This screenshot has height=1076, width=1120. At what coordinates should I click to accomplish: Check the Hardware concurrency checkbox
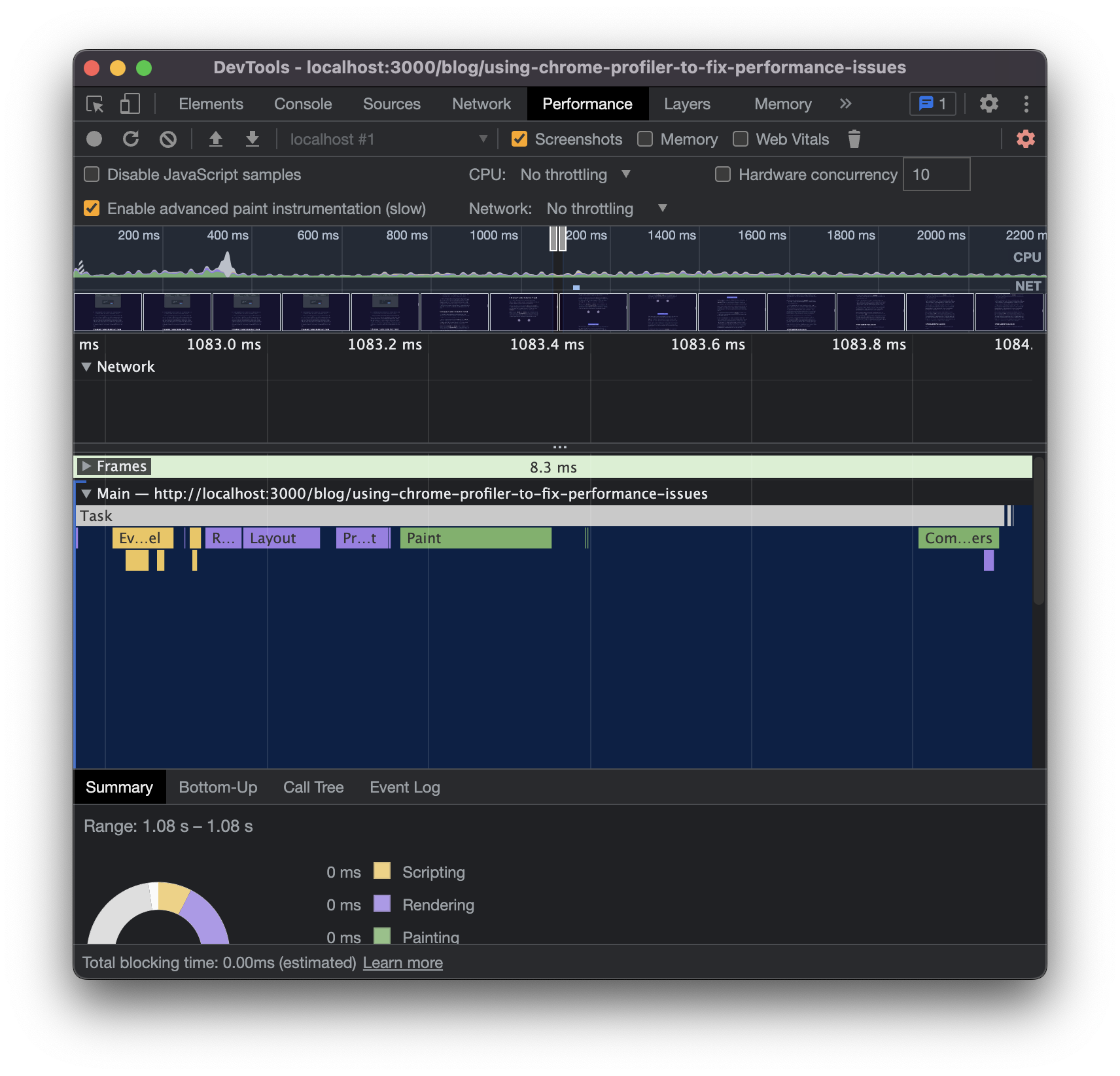[723, 175]
